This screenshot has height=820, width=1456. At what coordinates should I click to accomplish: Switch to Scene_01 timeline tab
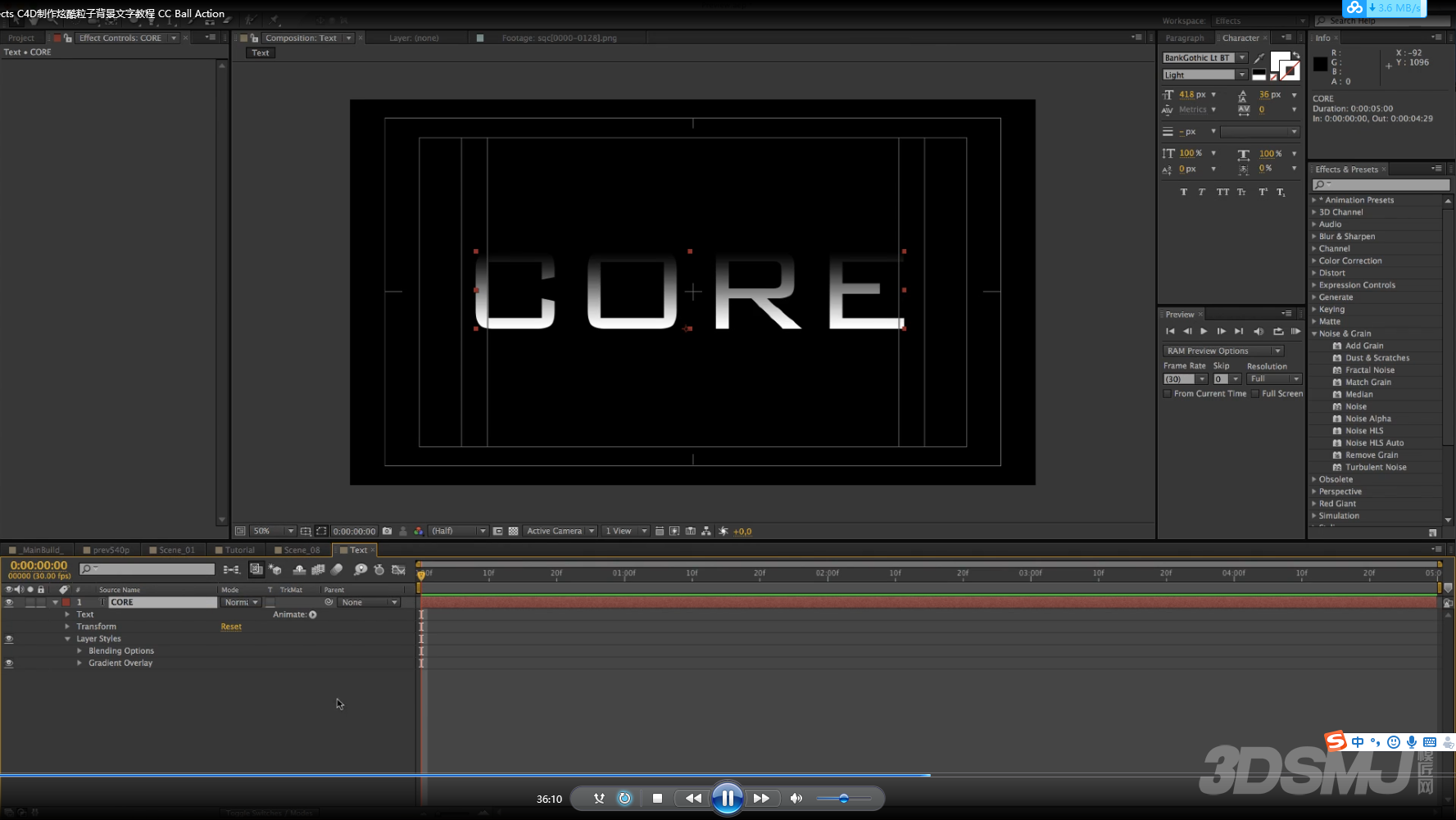click(176, 550)
